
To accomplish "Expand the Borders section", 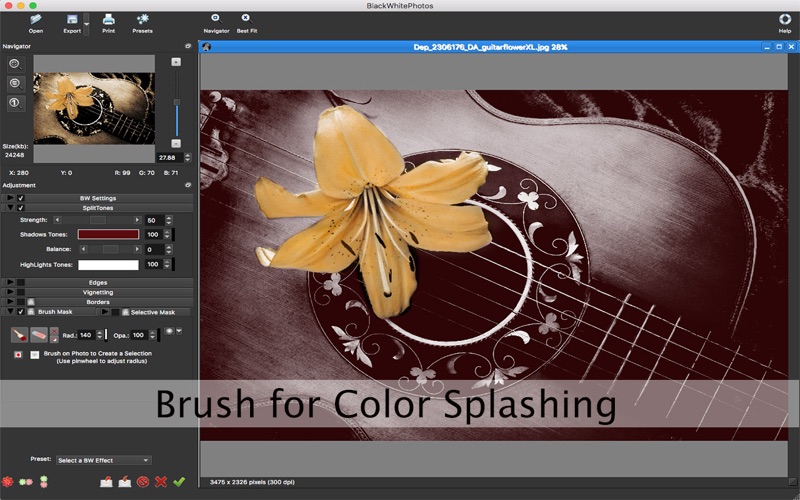I will point(10,302).
